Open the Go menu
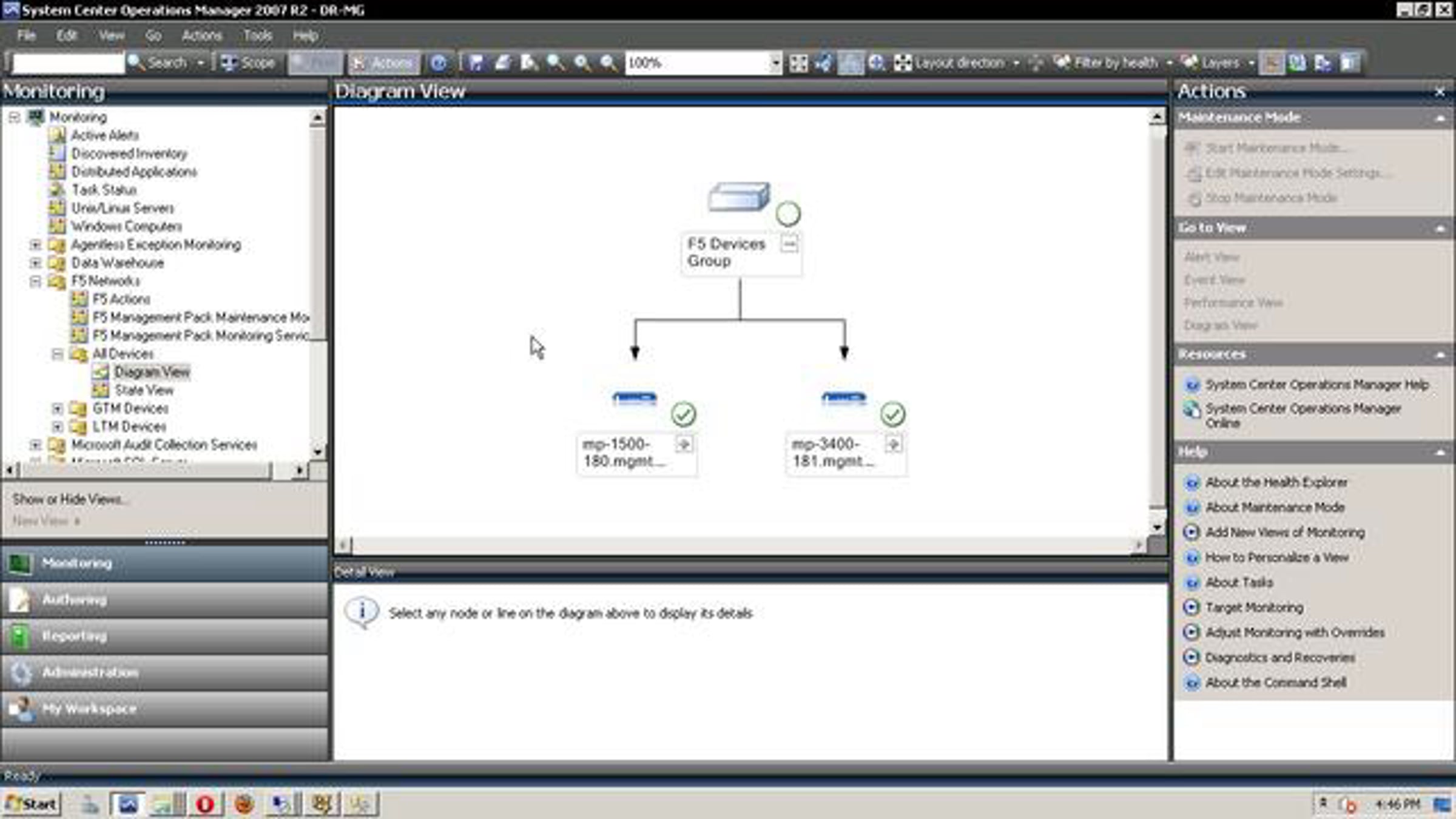This screenshot has height=819, width=1456. pyautogui.click(x=153, y=36)
